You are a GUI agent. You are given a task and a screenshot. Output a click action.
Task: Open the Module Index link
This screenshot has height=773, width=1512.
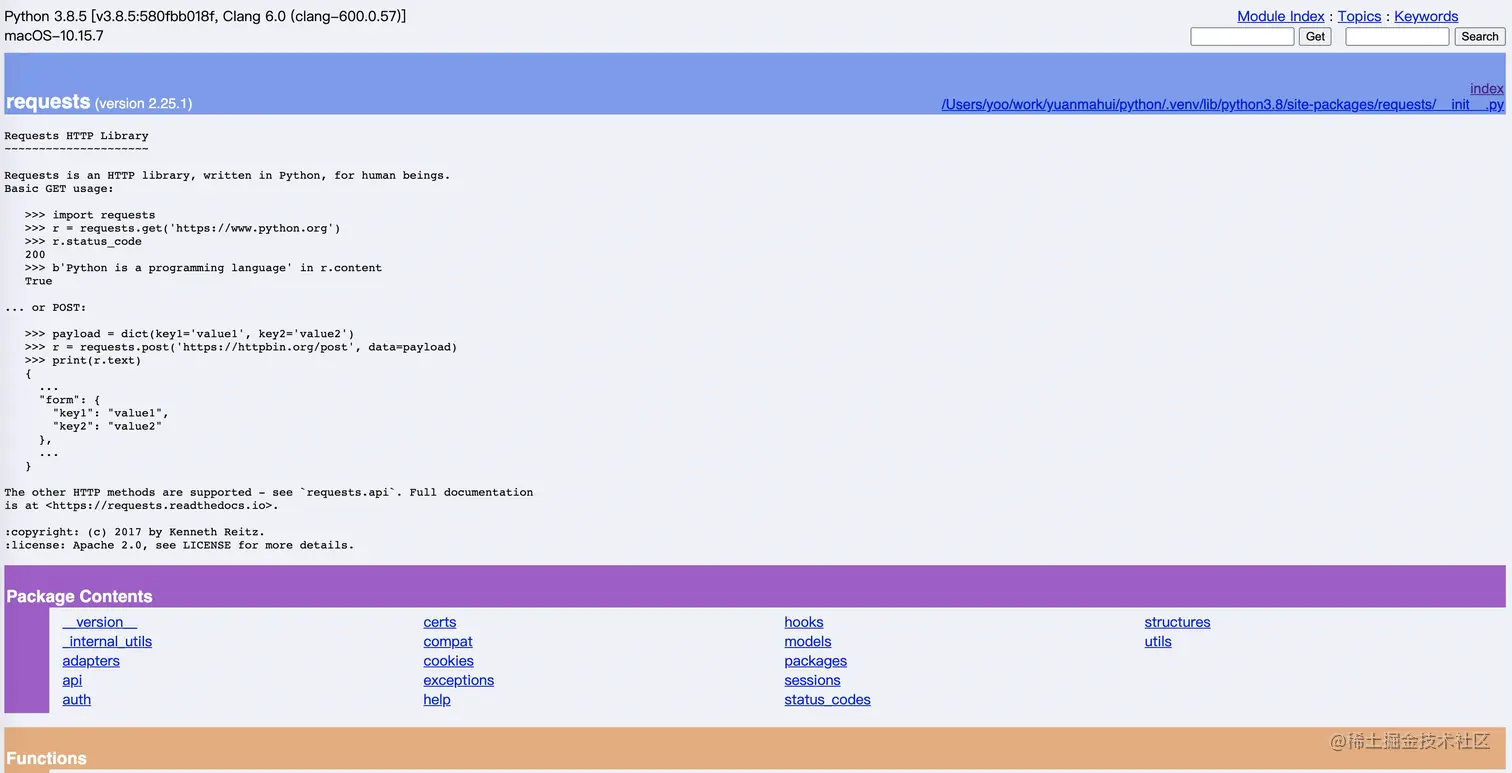click(1280, 16)
